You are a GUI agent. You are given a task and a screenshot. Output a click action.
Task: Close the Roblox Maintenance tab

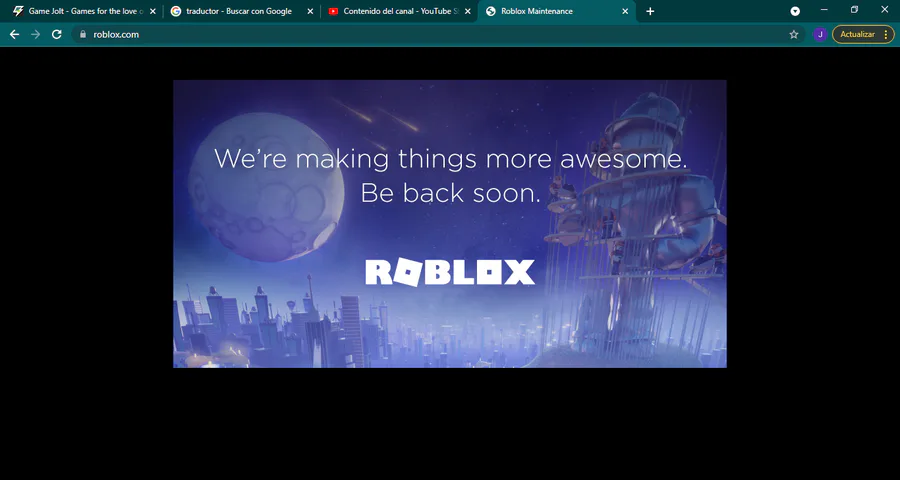[x=625, y=11]
